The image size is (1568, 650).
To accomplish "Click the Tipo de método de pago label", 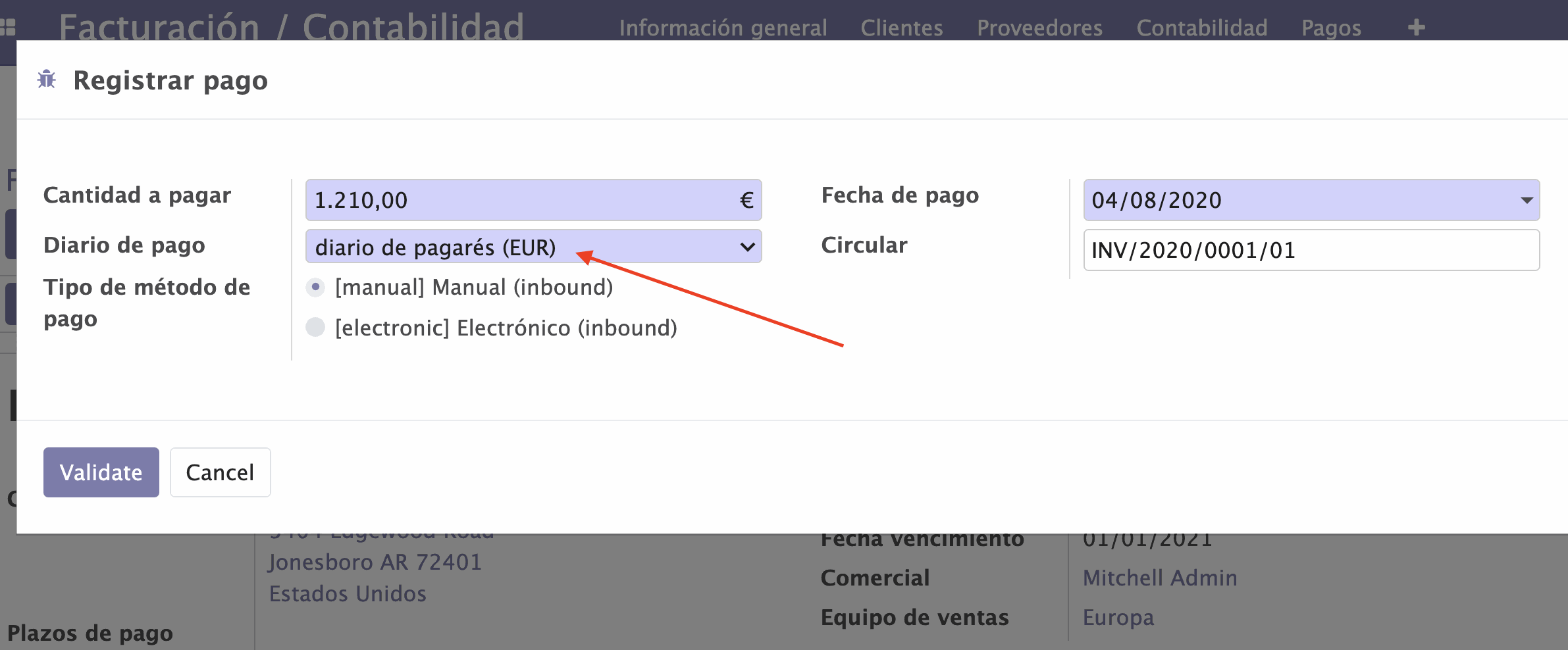I will (x=147, y=303).
